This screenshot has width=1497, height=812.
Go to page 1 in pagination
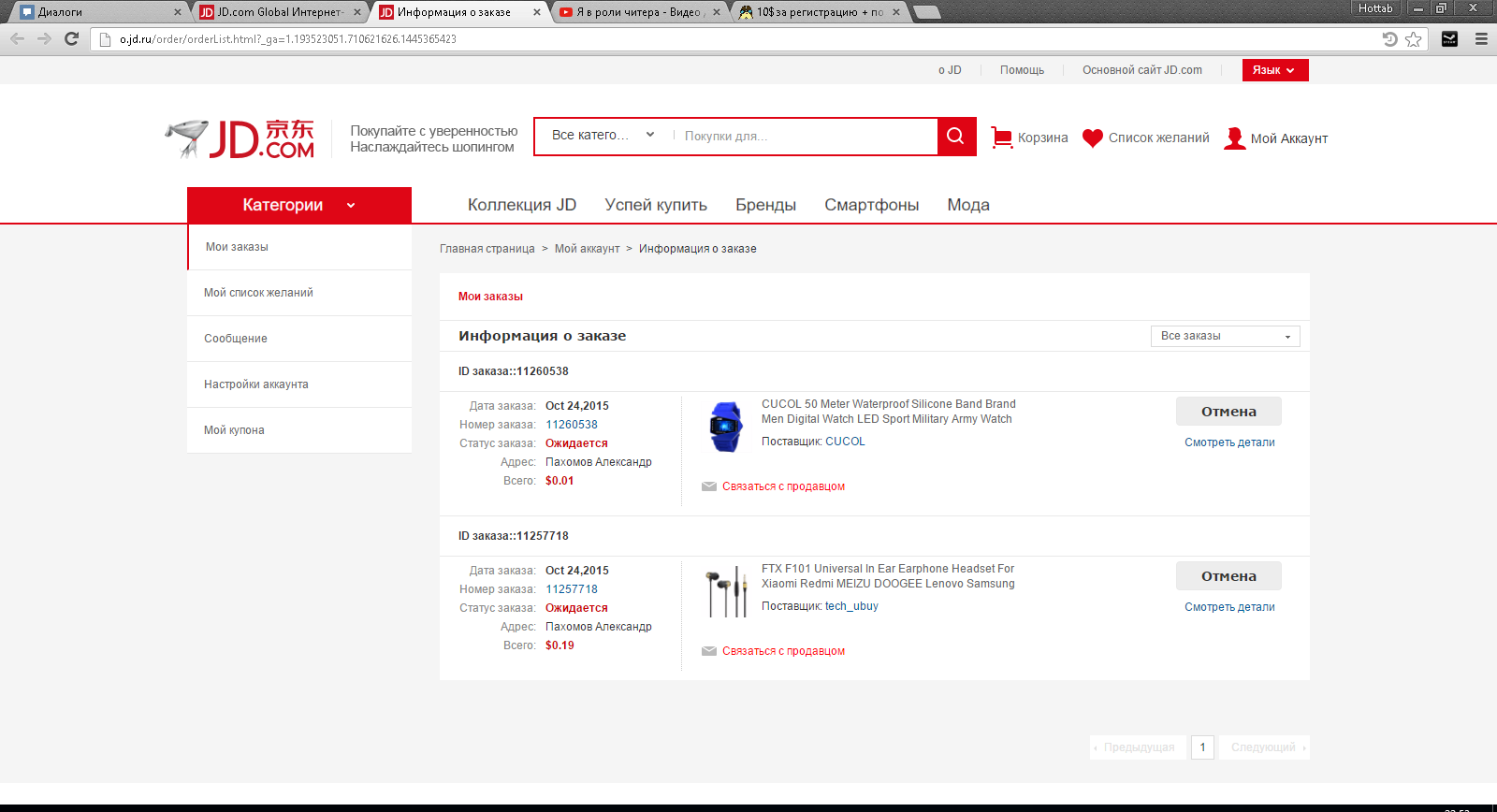[1202, 747]
